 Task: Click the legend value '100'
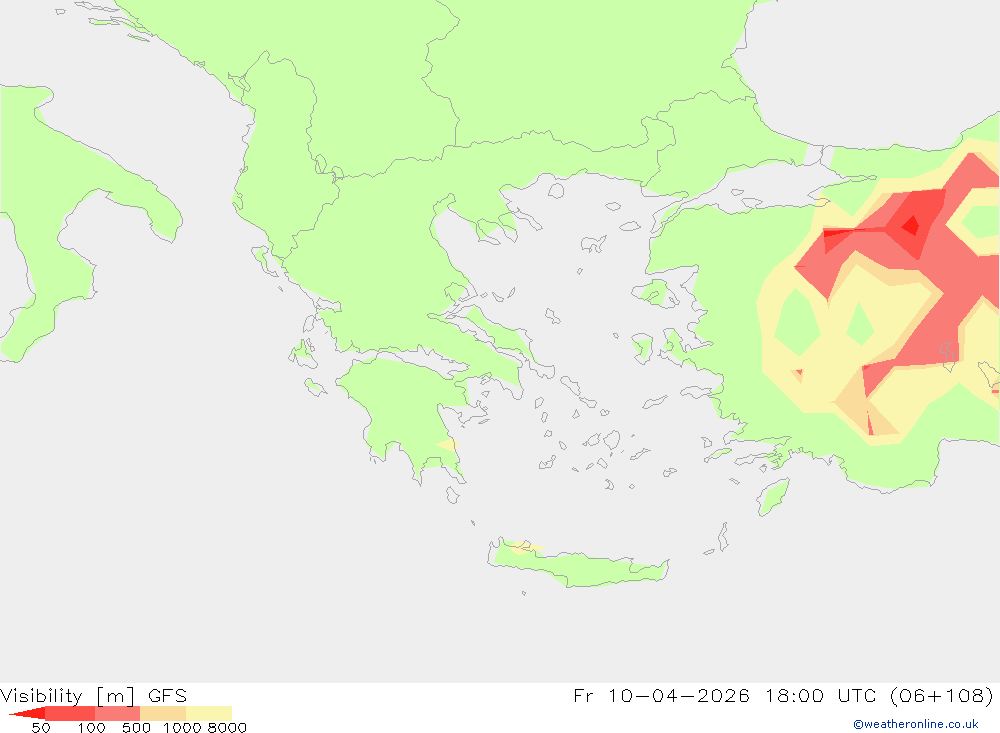pos(91,727)
